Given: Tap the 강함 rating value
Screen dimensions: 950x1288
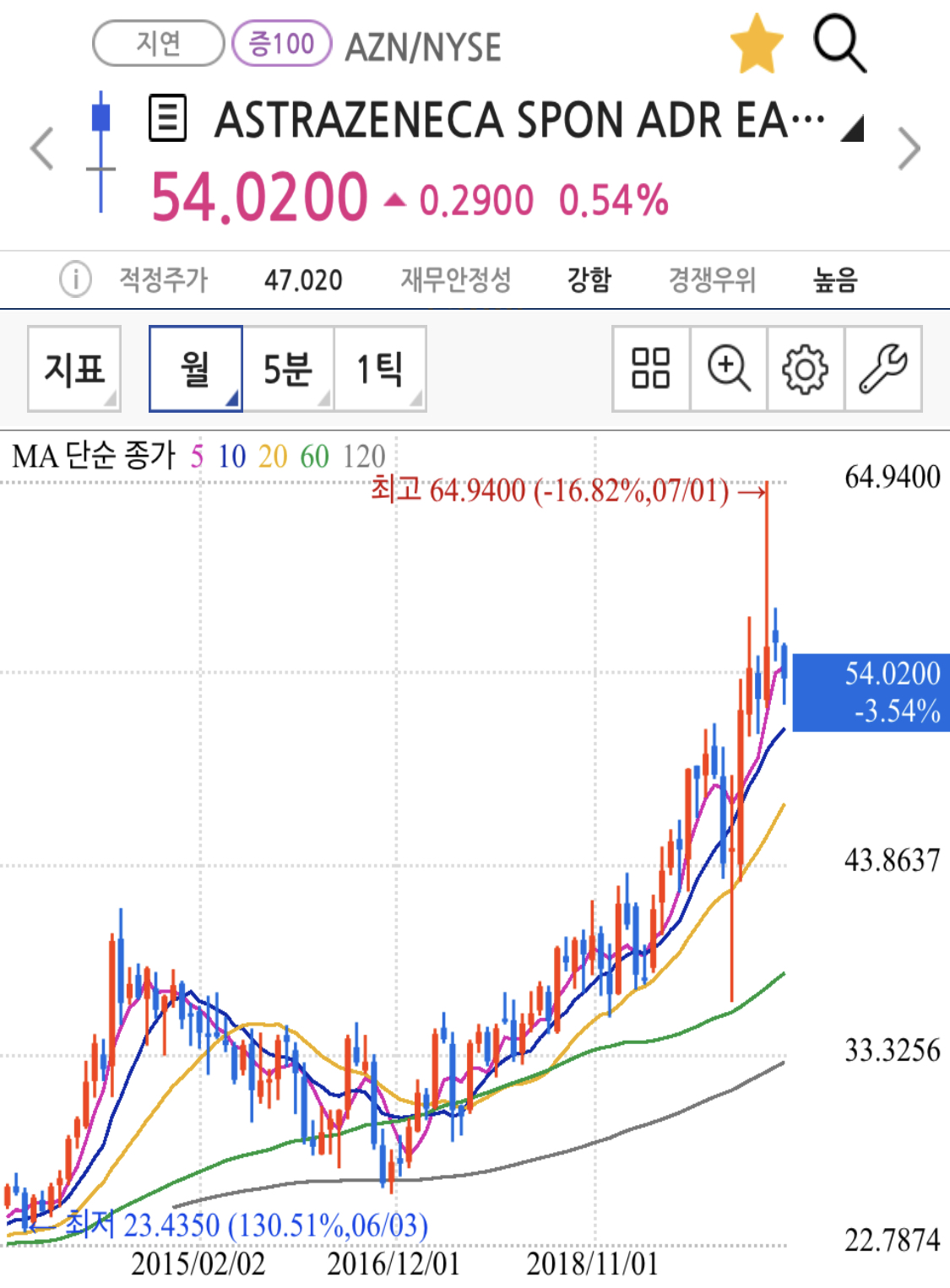Looking at the screenshot, I should (x=589, y=279).
